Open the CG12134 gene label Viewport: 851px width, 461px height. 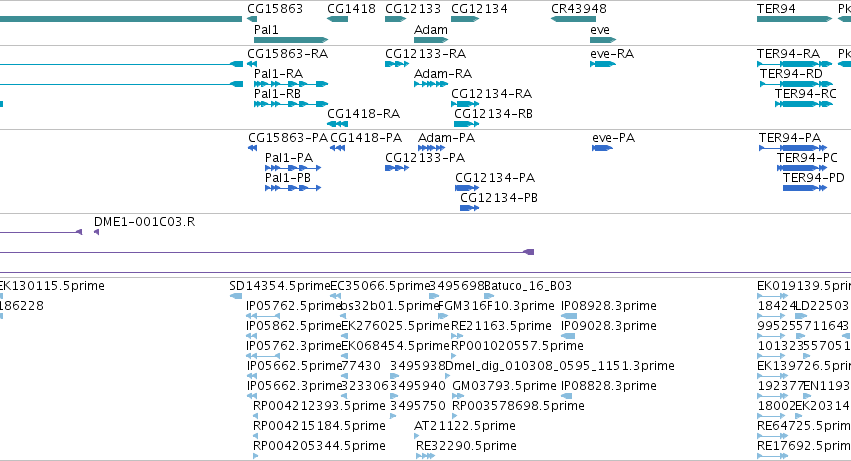pos(479,9)
